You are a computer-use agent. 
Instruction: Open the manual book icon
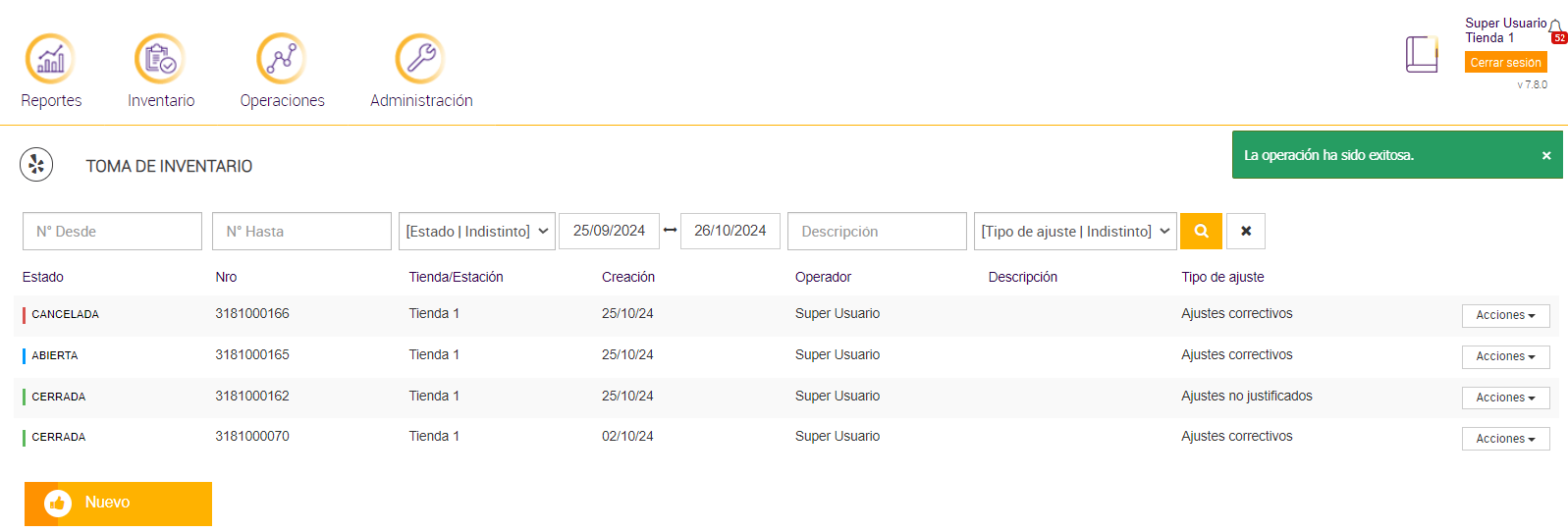tap(1421, 55)
